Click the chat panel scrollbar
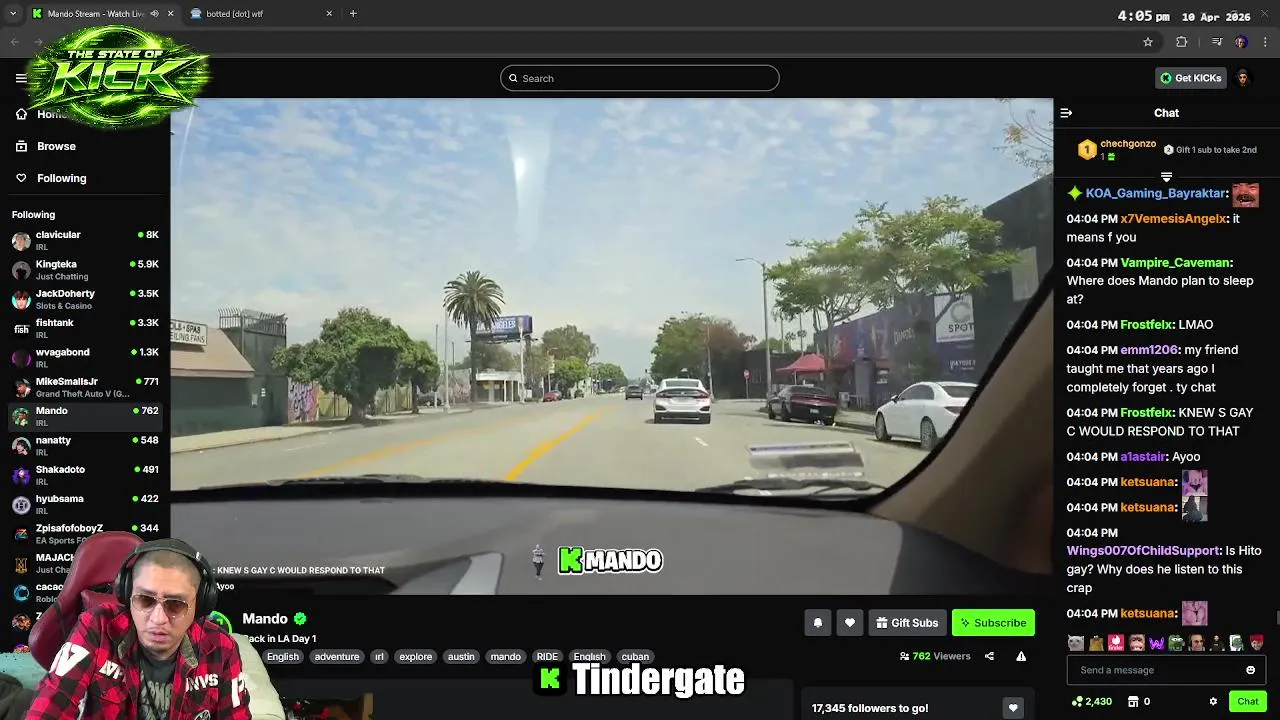The image size is (1280, 720). click(1276, 620)
